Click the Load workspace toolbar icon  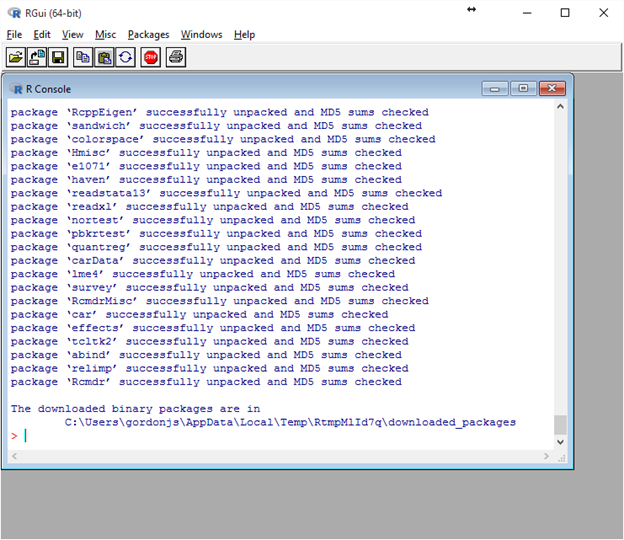37,58
